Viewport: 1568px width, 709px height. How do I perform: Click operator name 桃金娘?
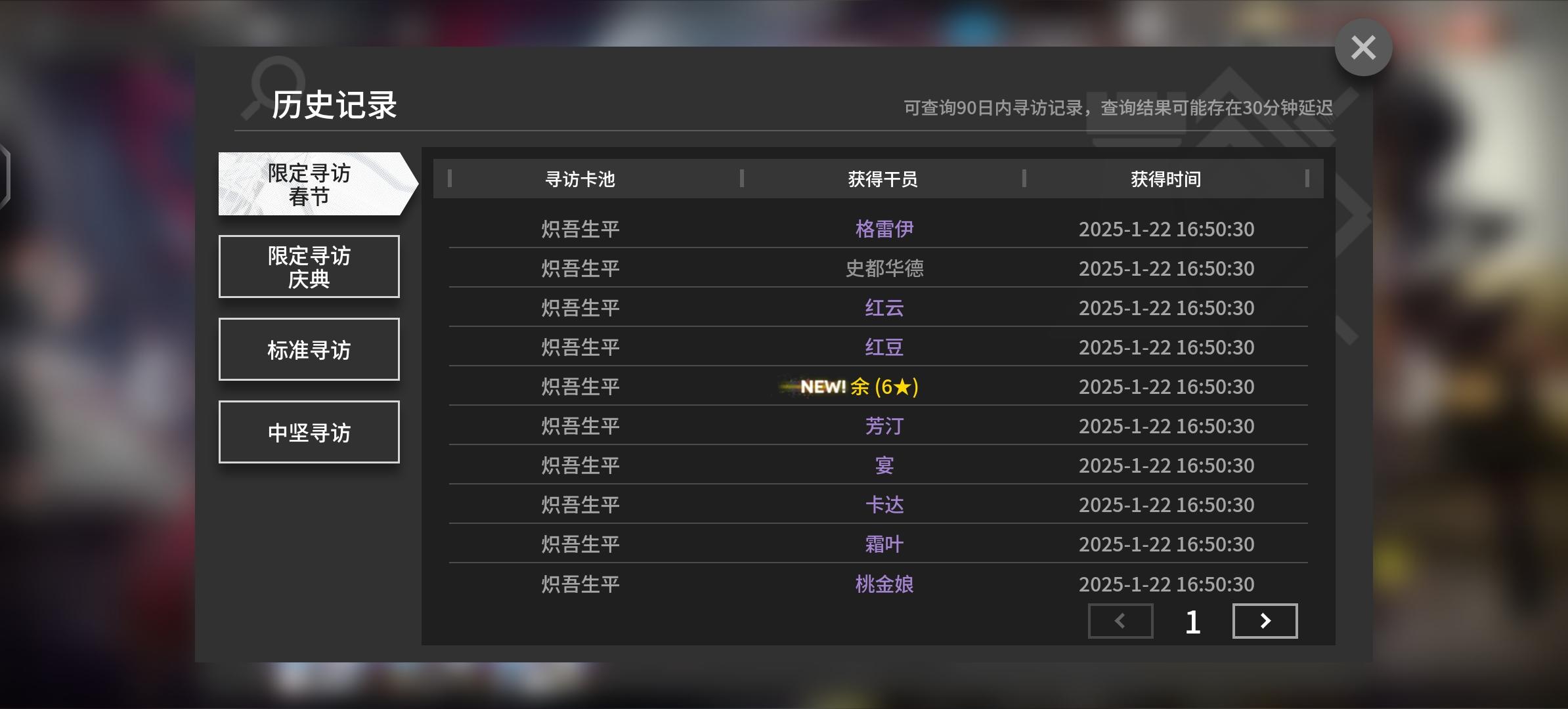pos(884,584)
